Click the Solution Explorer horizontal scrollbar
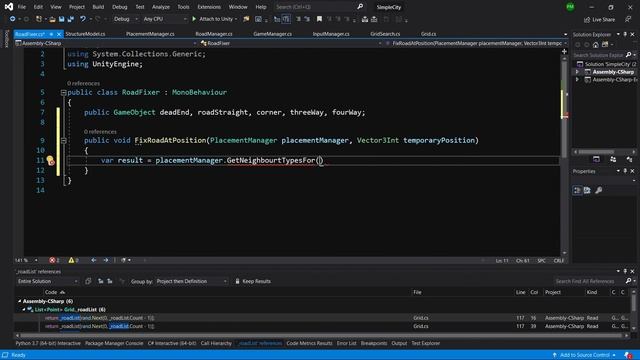Viewport: 640px width, 360px height. pyautogui.click(x=604, y=152)
